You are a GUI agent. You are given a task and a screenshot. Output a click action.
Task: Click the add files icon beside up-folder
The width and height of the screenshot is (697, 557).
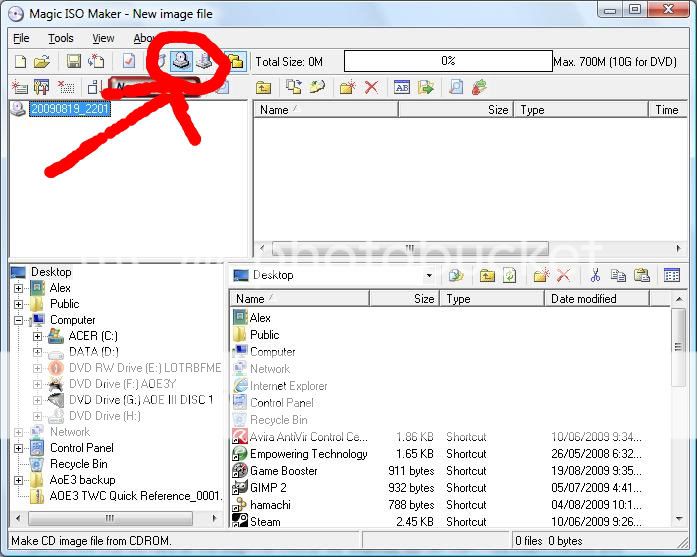pyautogui.click(x=293, y=87)
